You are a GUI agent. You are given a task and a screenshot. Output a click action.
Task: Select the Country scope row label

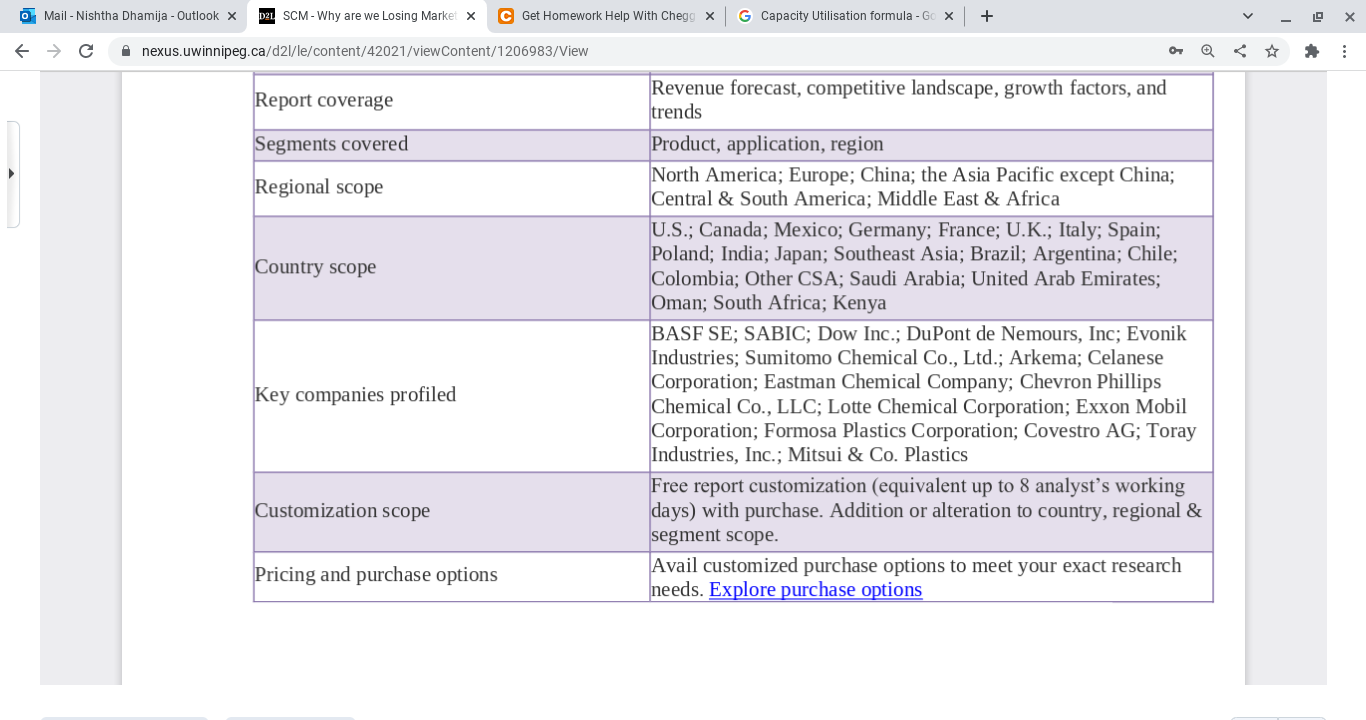click(315, 267)
